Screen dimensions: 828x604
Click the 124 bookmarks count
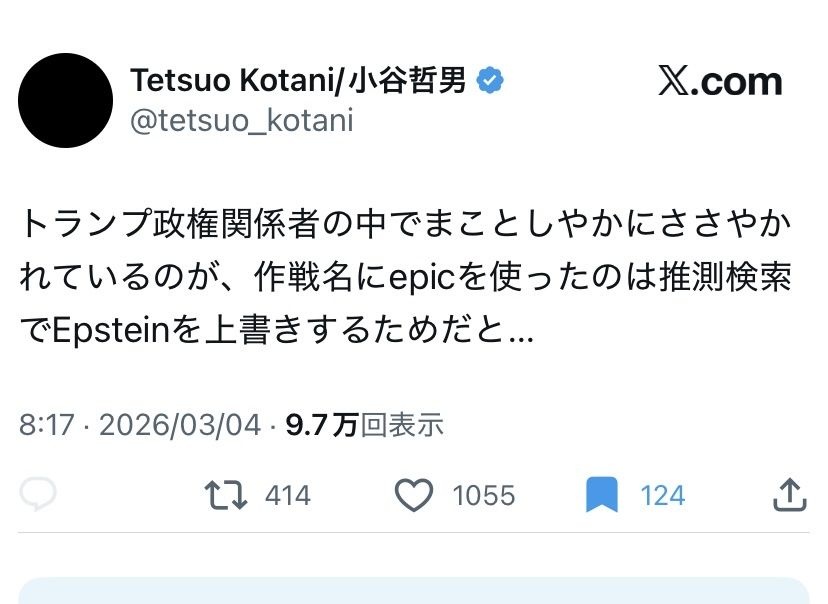pos(662,496)
